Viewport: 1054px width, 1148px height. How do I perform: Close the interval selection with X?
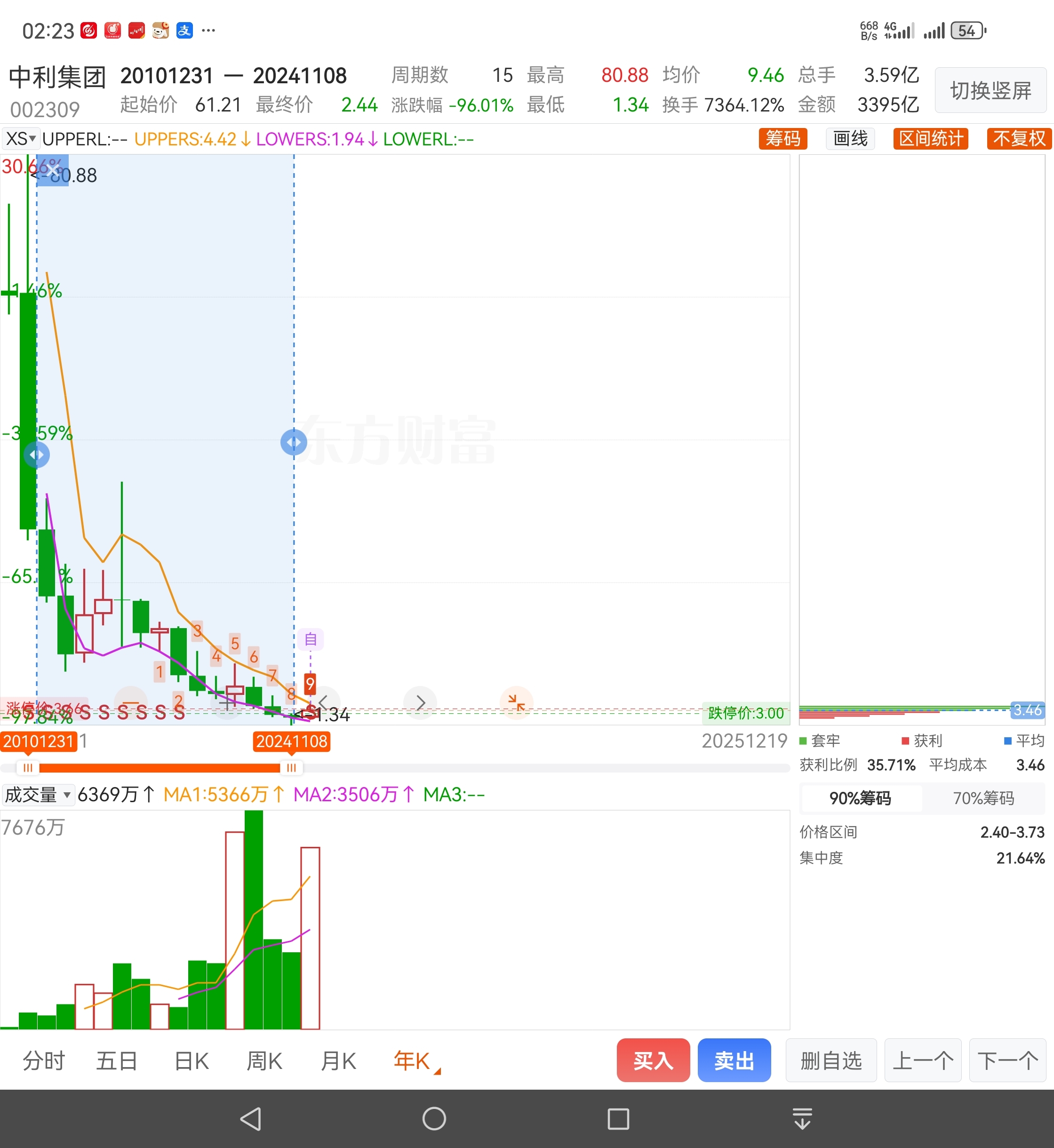pos(53,169)
